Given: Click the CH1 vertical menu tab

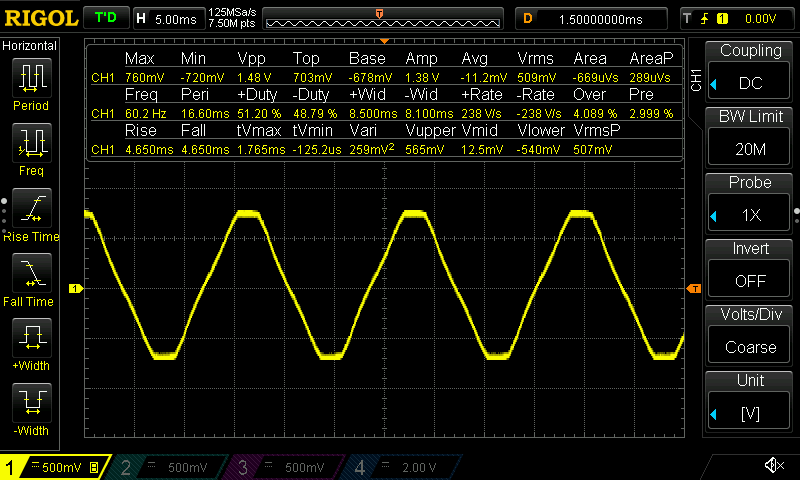Looking at the screenshot, I should [695, 80].
